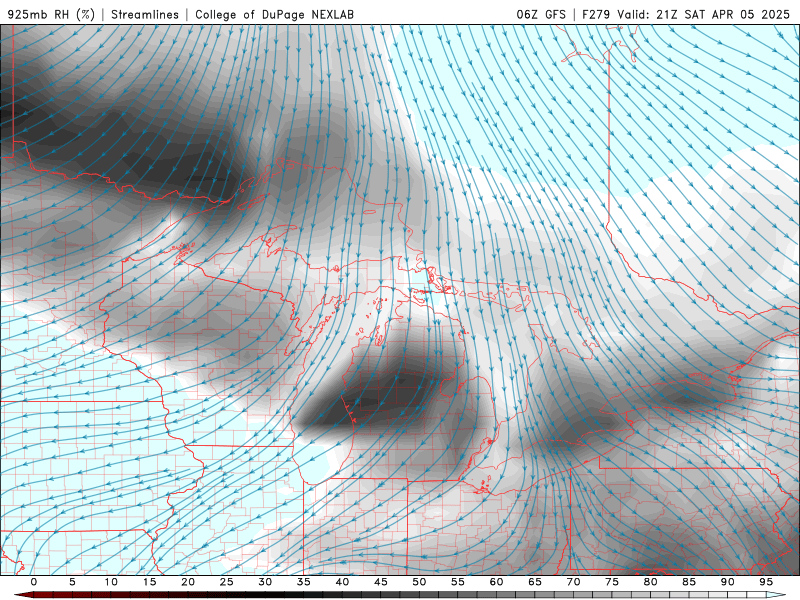The image size is (800, 600).
Task: Click "College of DuPage NEXLAB" header text
Action: (274, 14)
